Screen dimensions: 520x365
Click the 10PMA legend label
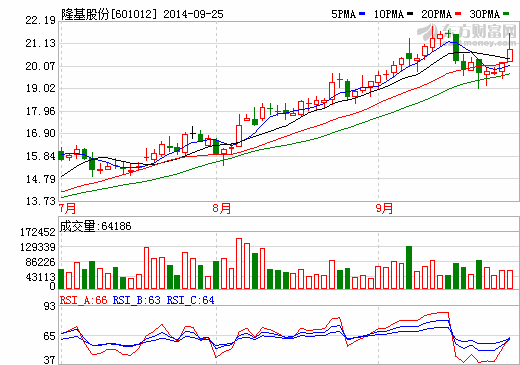[x=389, y=14]
